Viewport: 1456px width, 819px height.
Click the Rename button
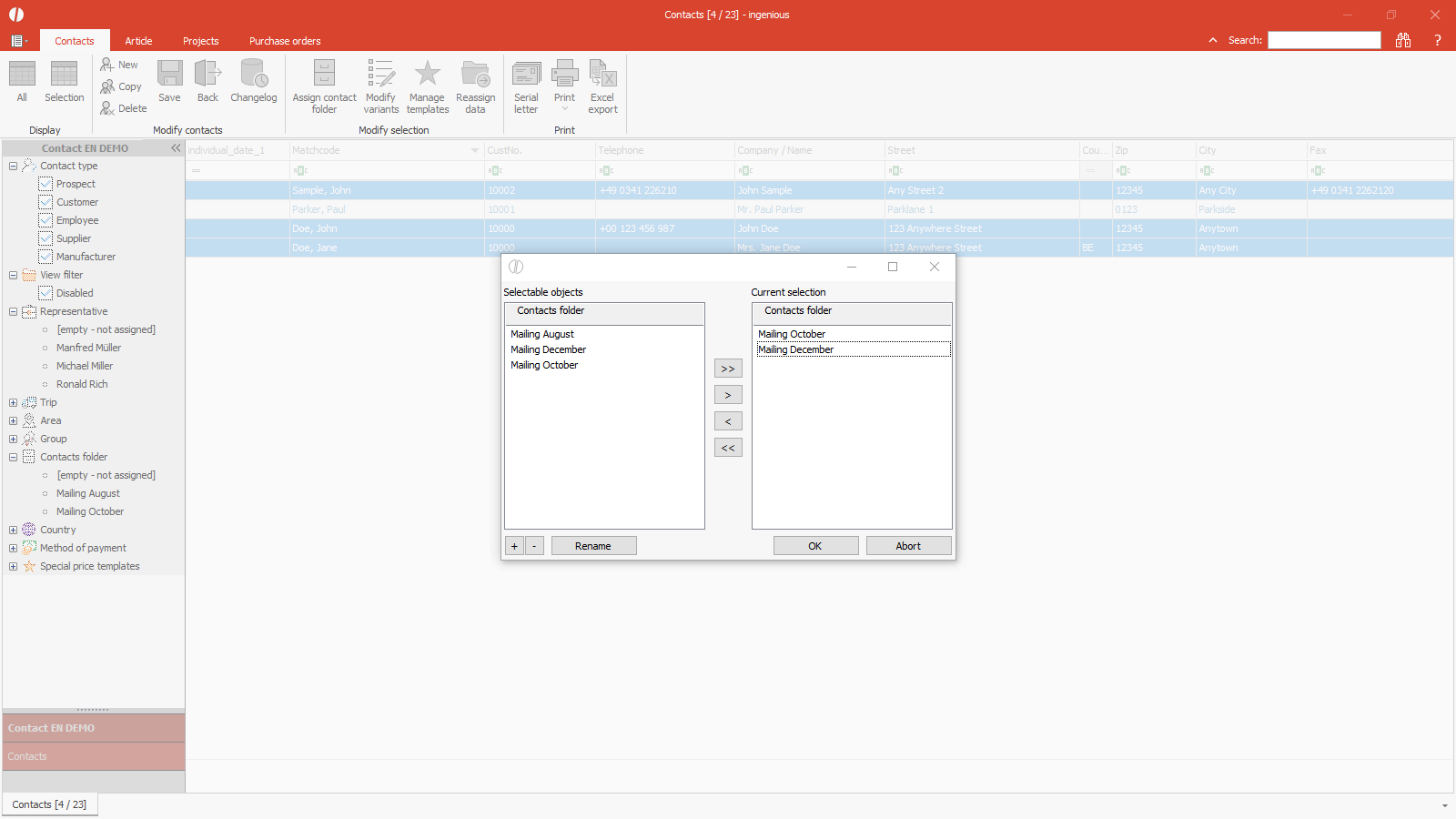tap(593, 546)
